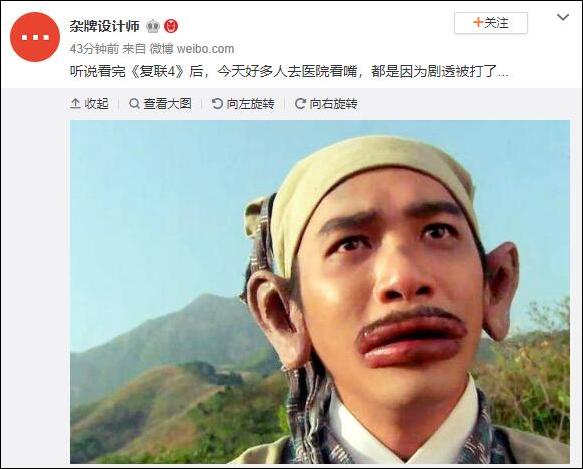Image resolution: width=583 pixels, height=469 pixels.
Task: Rotate image left with 向左旋转
Action: tap(243, 104)
